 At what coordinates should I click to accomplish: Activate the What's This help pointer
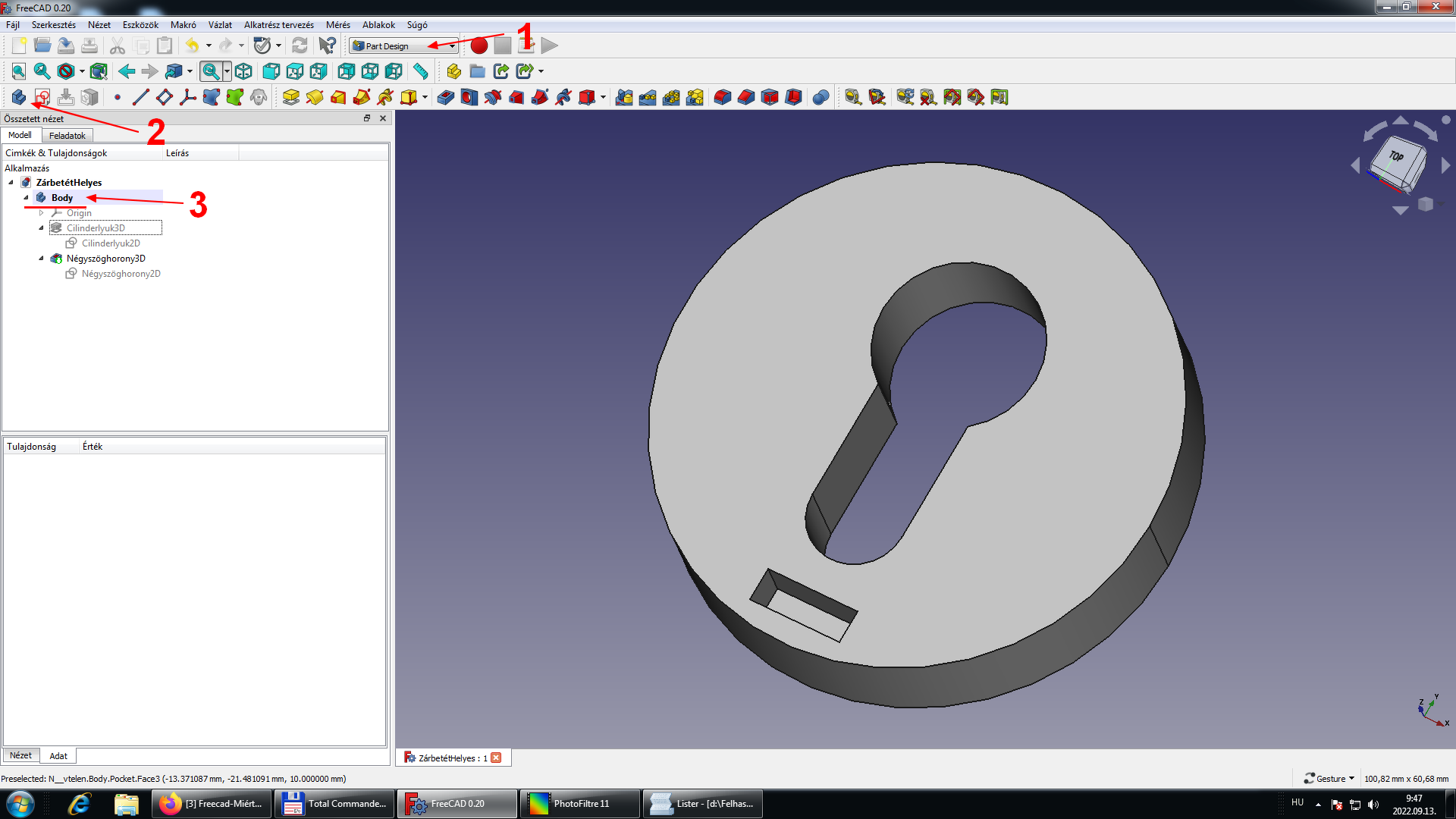(327, 45)
